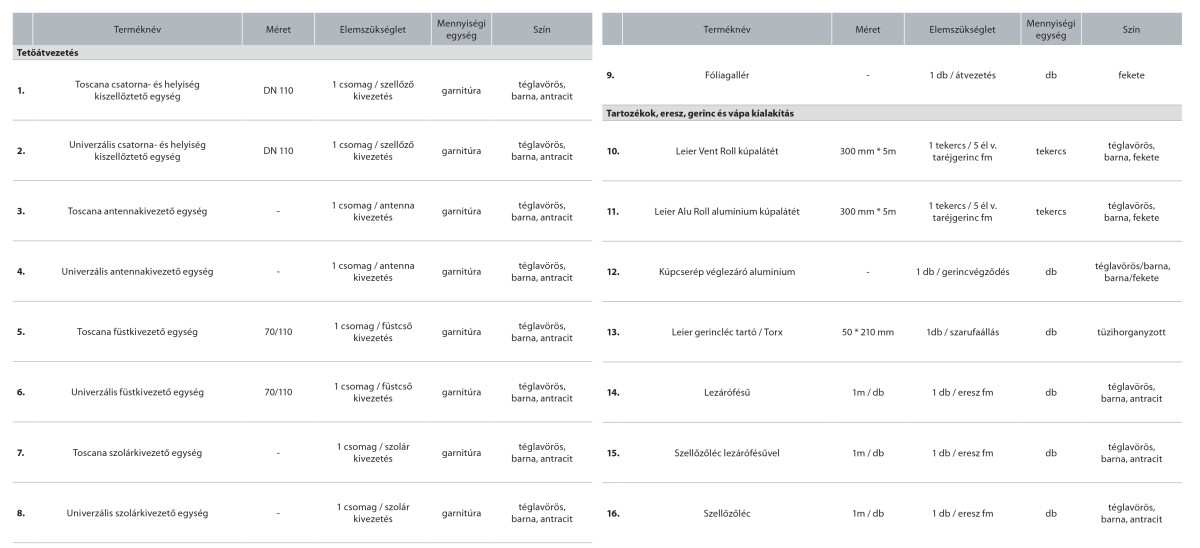Click Univerzális szolárkivezető egység product name

pos(139,513)
